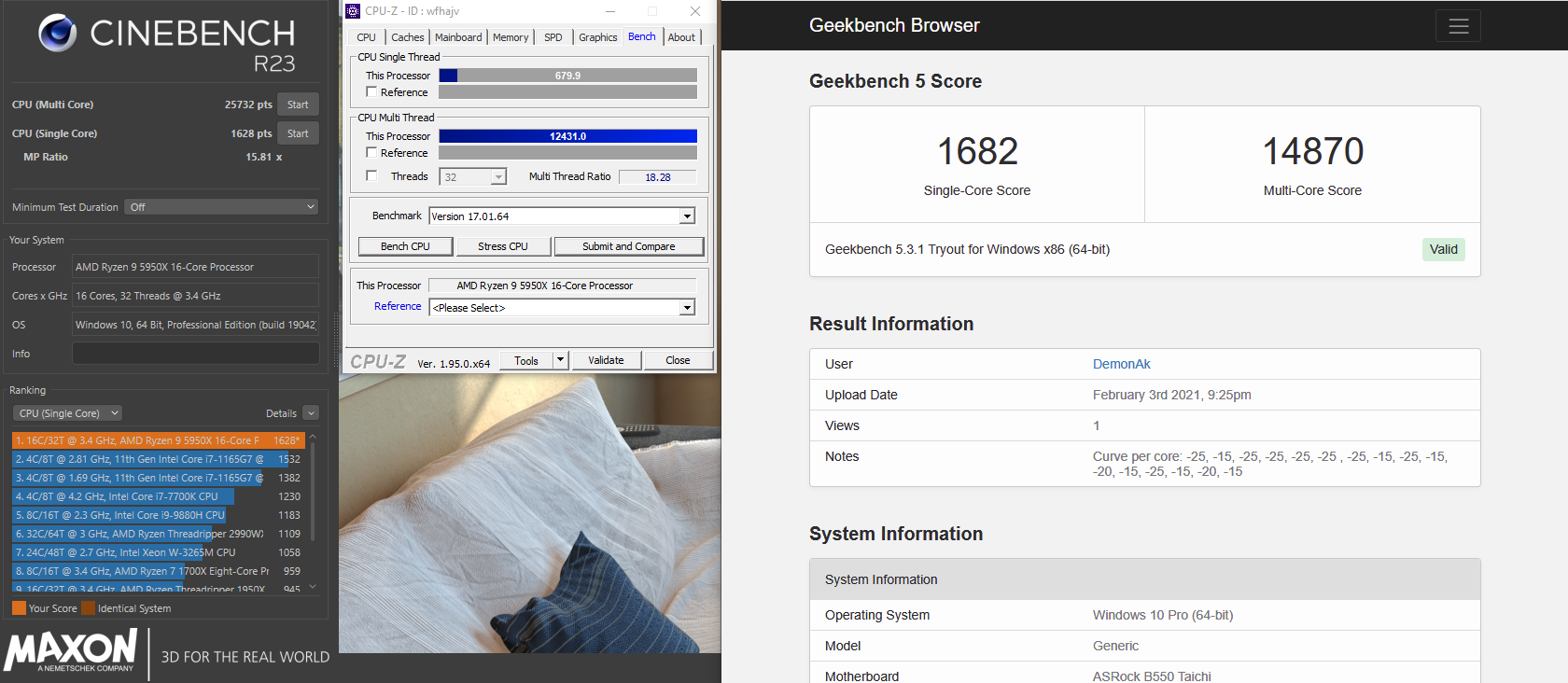Click the Geekbench Browser title link
This screenshot has width=1568, height=683.
(x=894, y=25)
